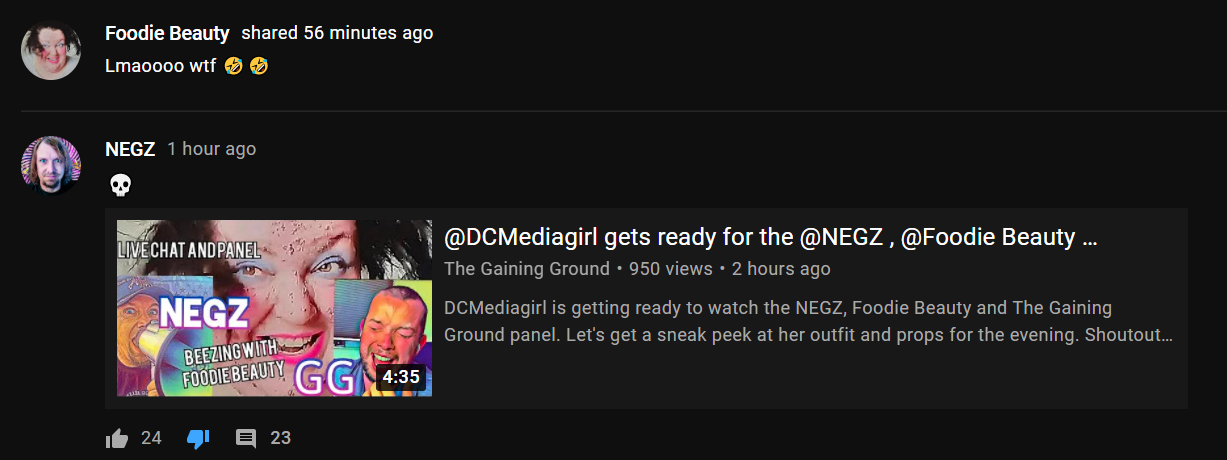Open the 'shared 56 minutes ago' post link
This screenshot has height=460, width=1227.
pyautogui.click(x=337, y=33)
